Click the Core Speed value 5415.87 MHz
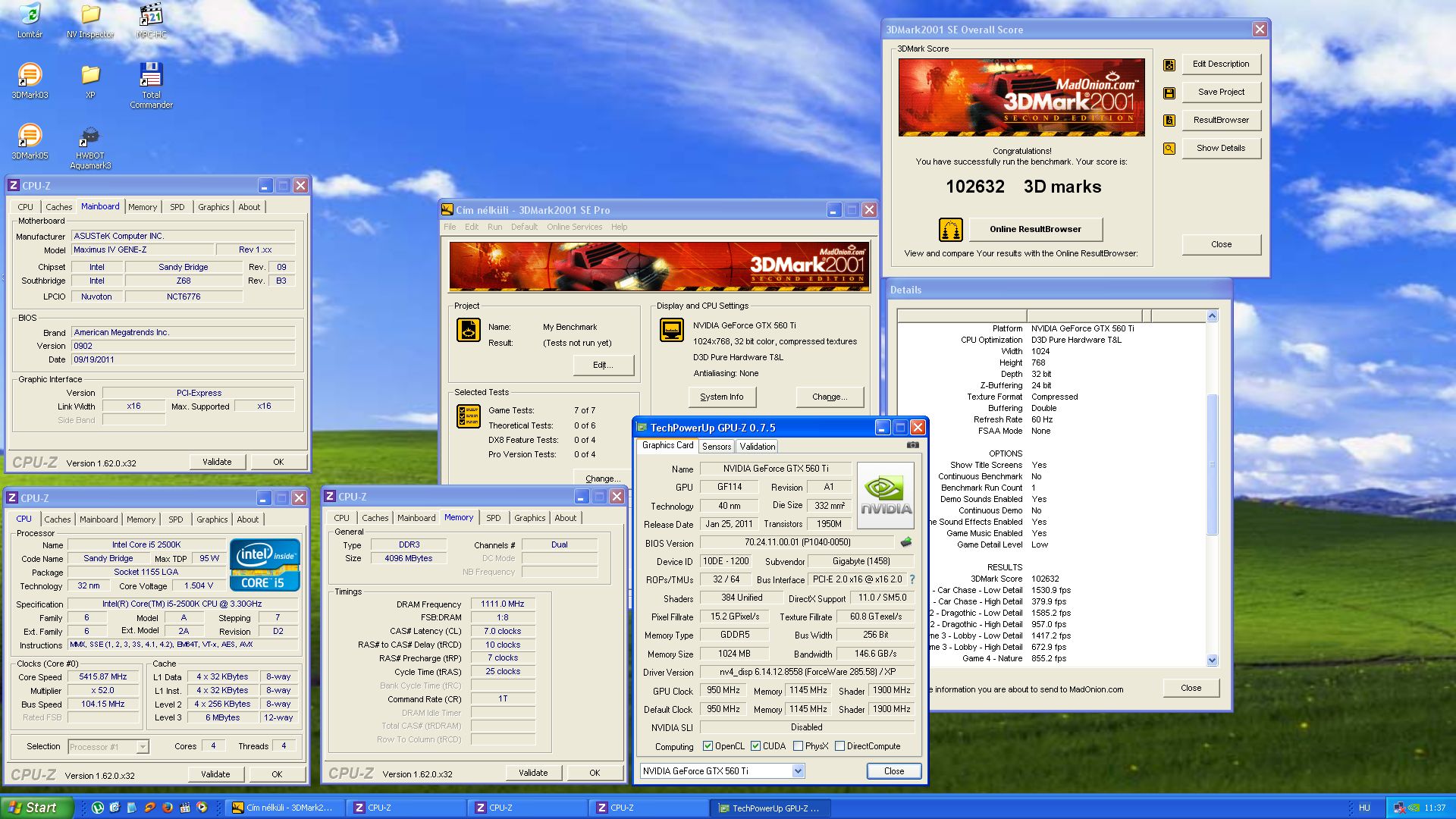The image size is (1456, 819). click(103, 676)
